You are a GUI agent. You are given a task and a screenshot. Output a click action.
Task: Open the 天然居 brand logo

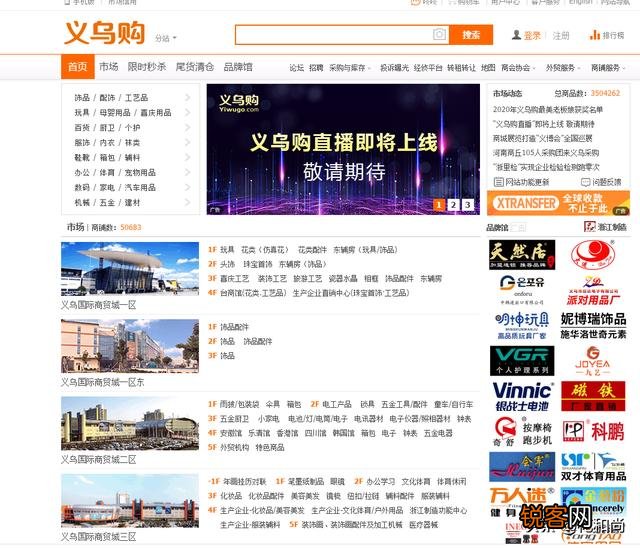pos(522,255)
